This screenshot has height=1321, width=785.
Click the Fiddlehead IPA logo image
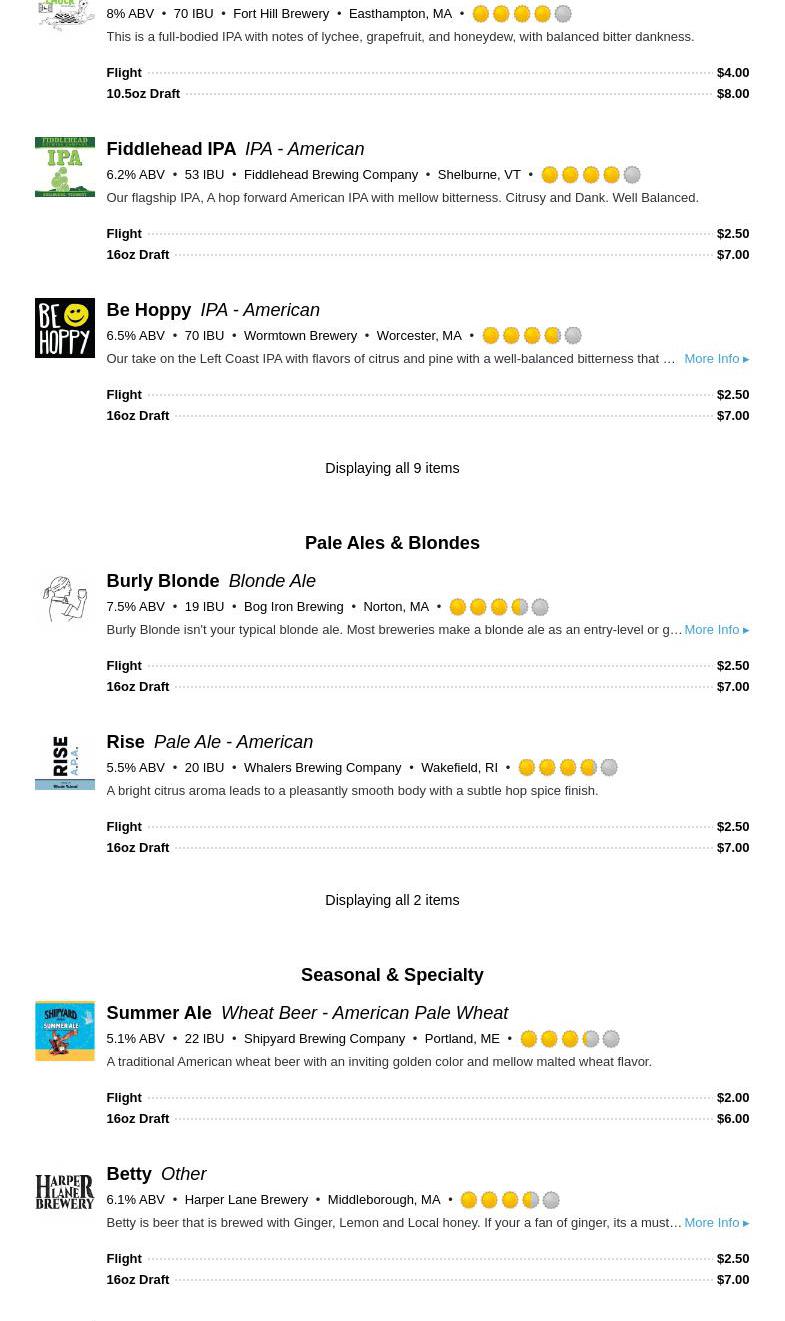point(65,167)
